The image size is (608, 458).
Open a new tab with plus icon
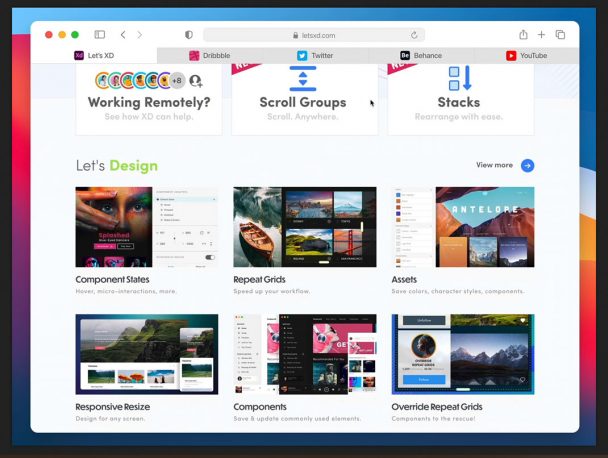pos(541,35)
